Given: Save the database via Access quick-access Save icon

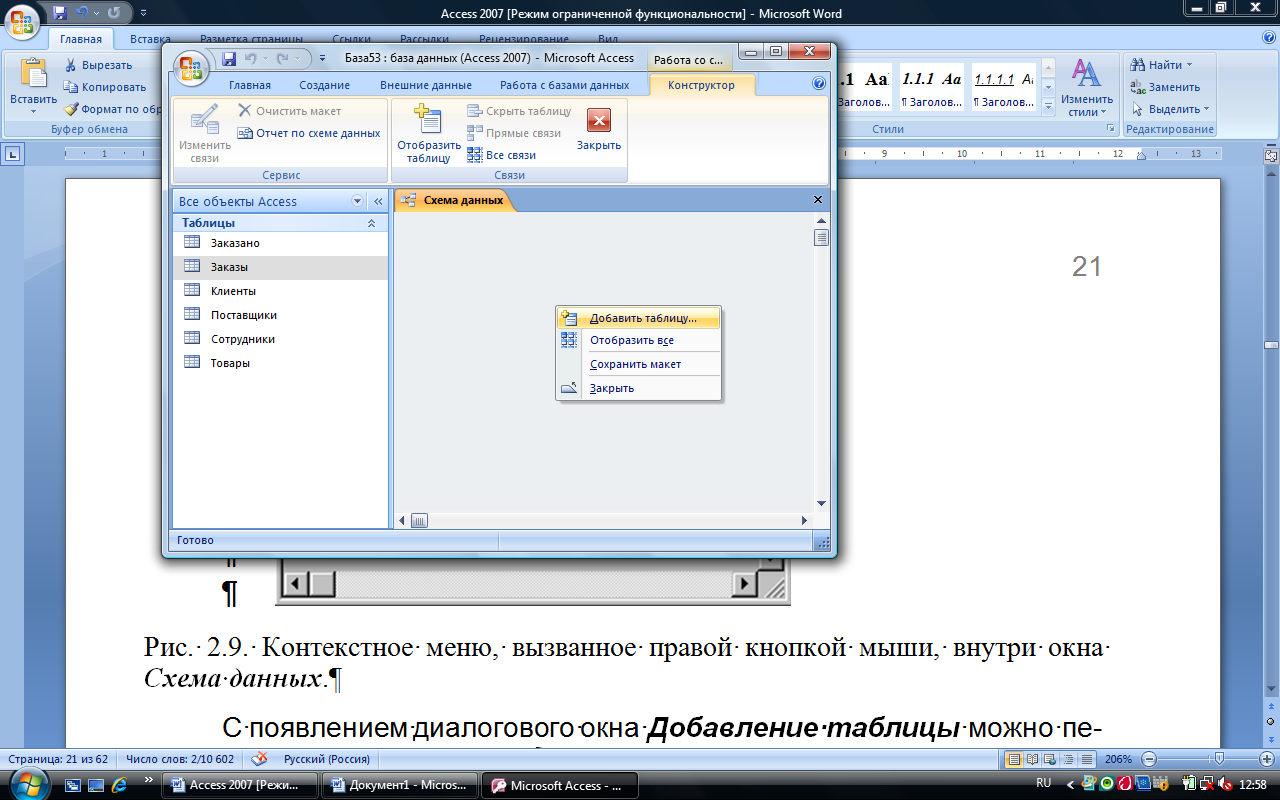Looking at the screenshot, I should (x=229, y=59).
